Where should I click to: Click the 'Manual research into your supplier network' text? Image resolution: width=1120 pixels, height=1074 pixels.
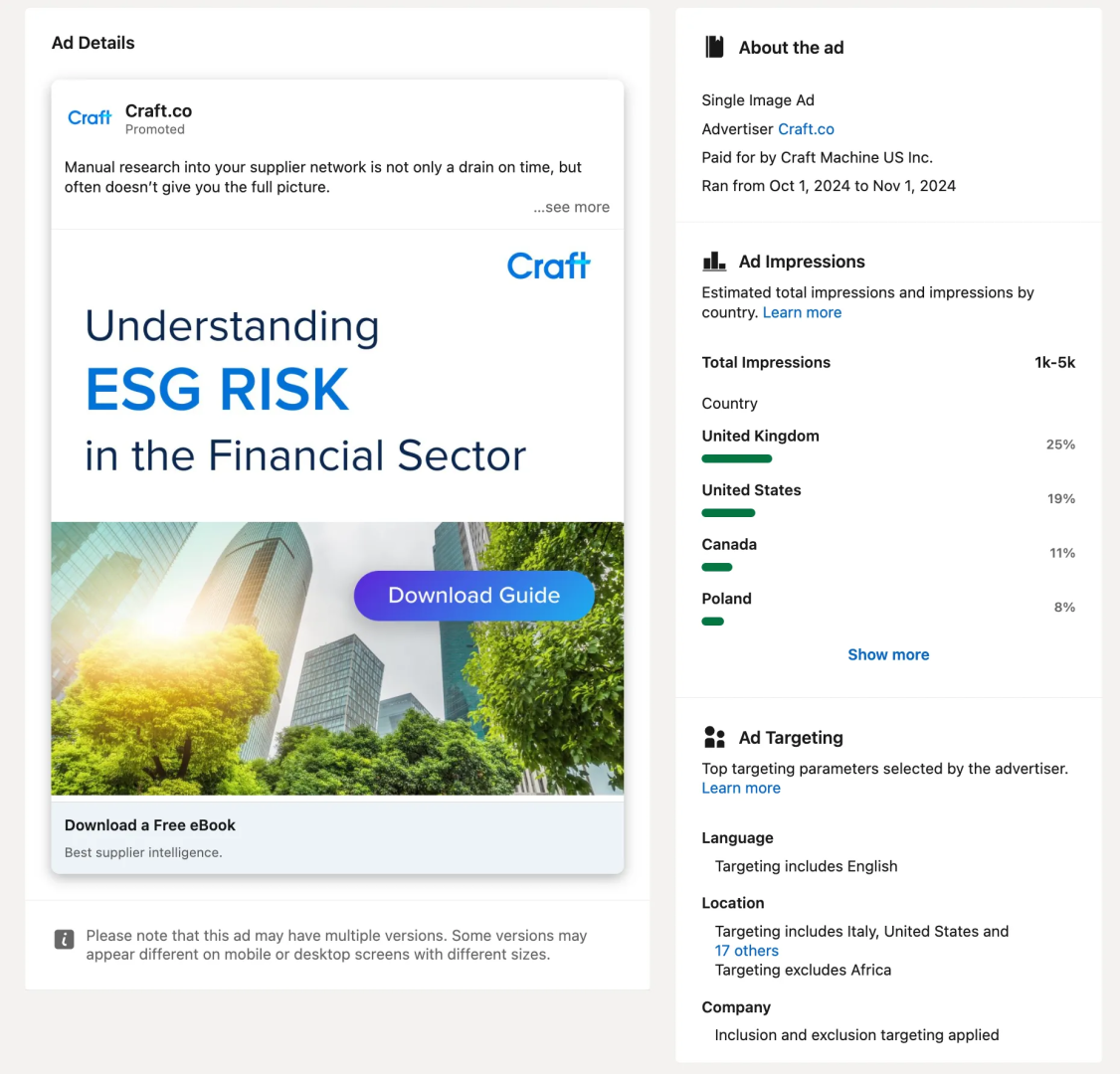323,177
